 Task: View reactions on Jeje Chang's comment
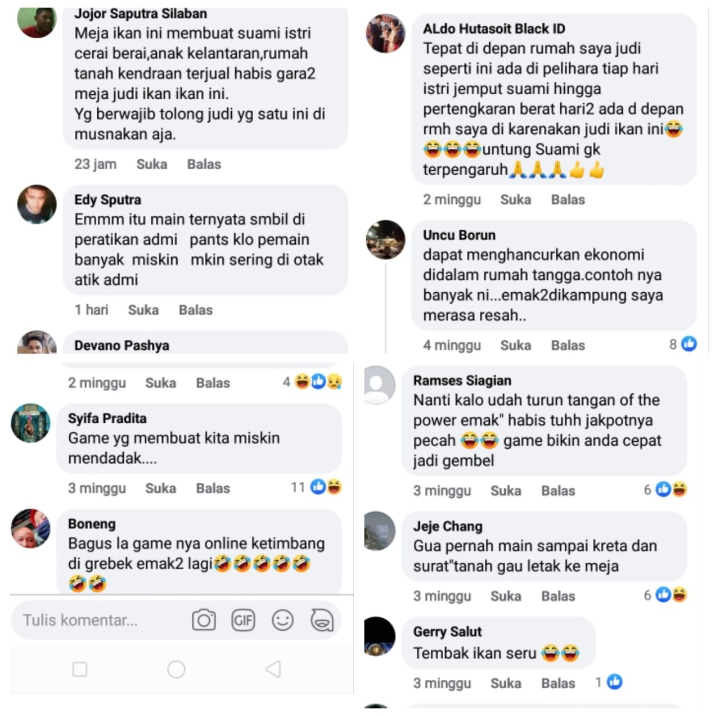665,595
